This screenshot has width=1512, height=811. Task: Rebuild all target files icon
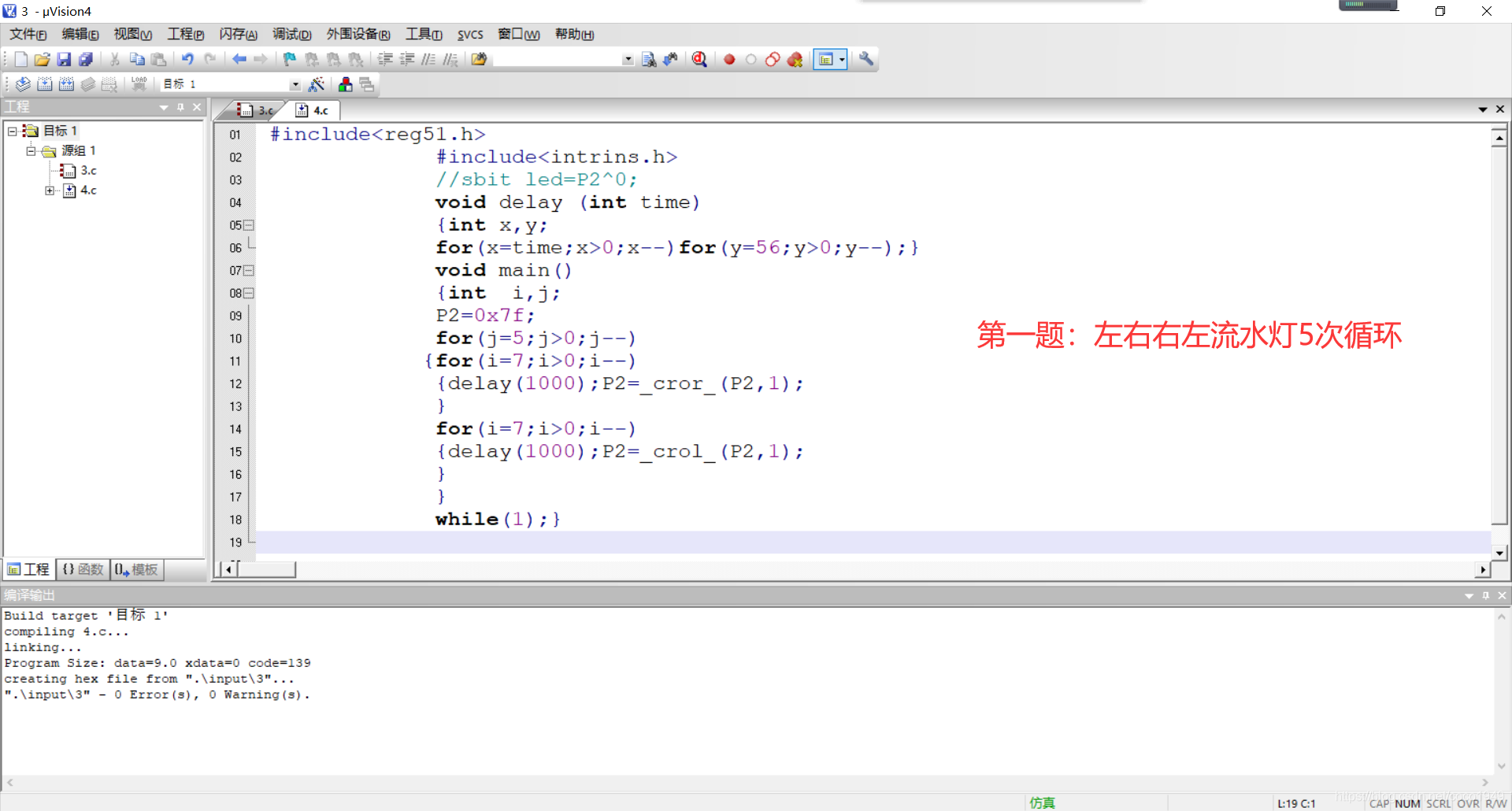point(67,83)
